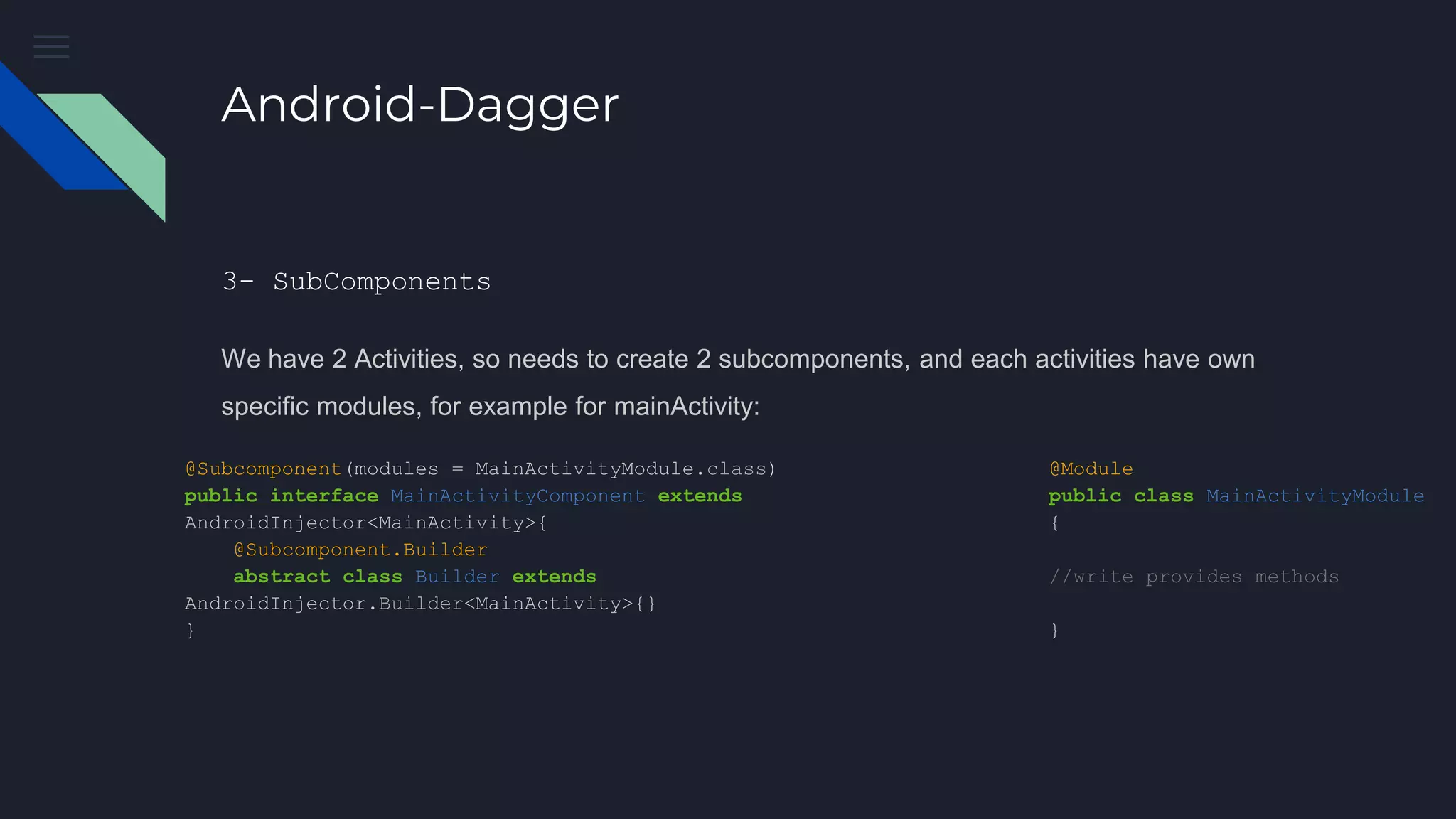The height and width of the screenshot is (819, 1456).
Task: Click 'AndroidInjector<MainActivity>{' code line
Action: [366, 523]
